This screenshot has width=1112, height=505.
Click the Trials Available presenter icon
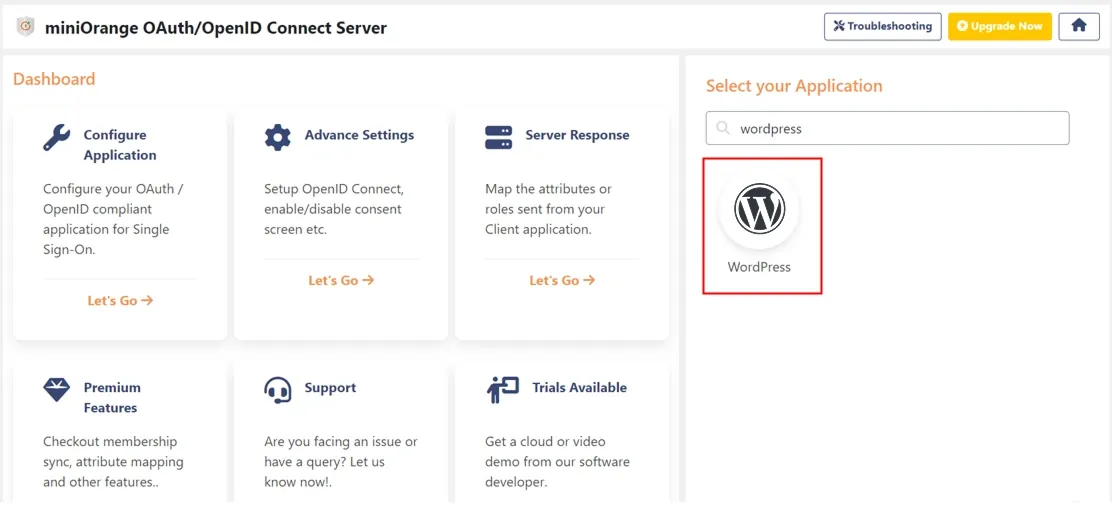[503, 390]
